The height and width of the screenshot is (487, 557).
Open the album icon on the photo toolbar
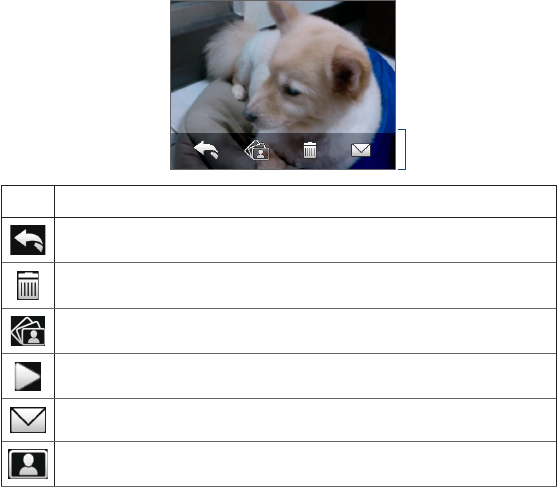(x=257, y=150)
